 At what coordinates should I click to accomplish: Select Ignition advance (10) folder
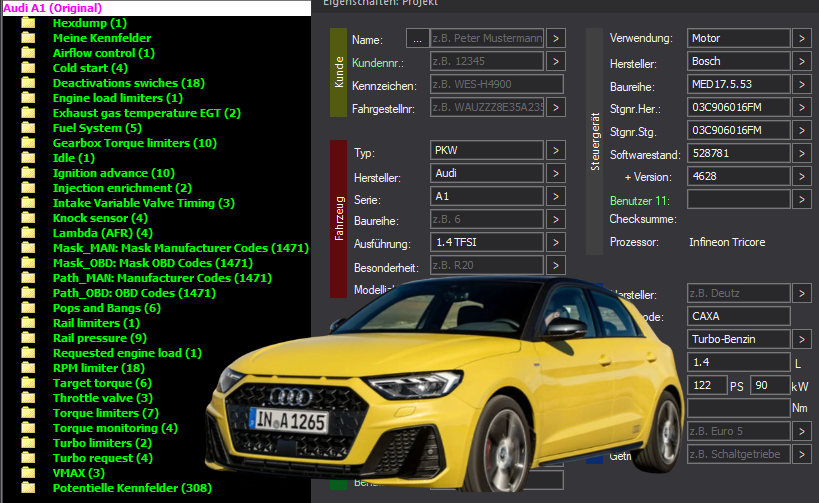pos(114,173)
